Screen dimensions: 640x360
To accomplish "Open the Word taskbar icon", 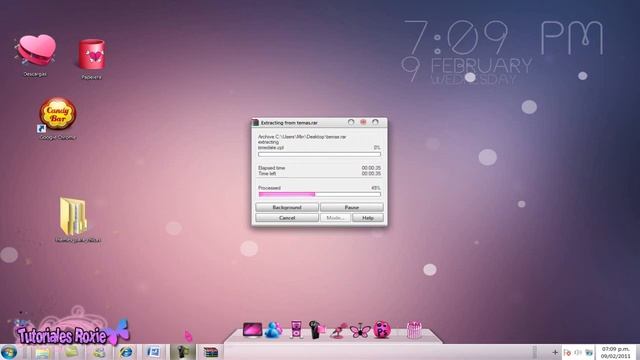I will pos(153,352).
